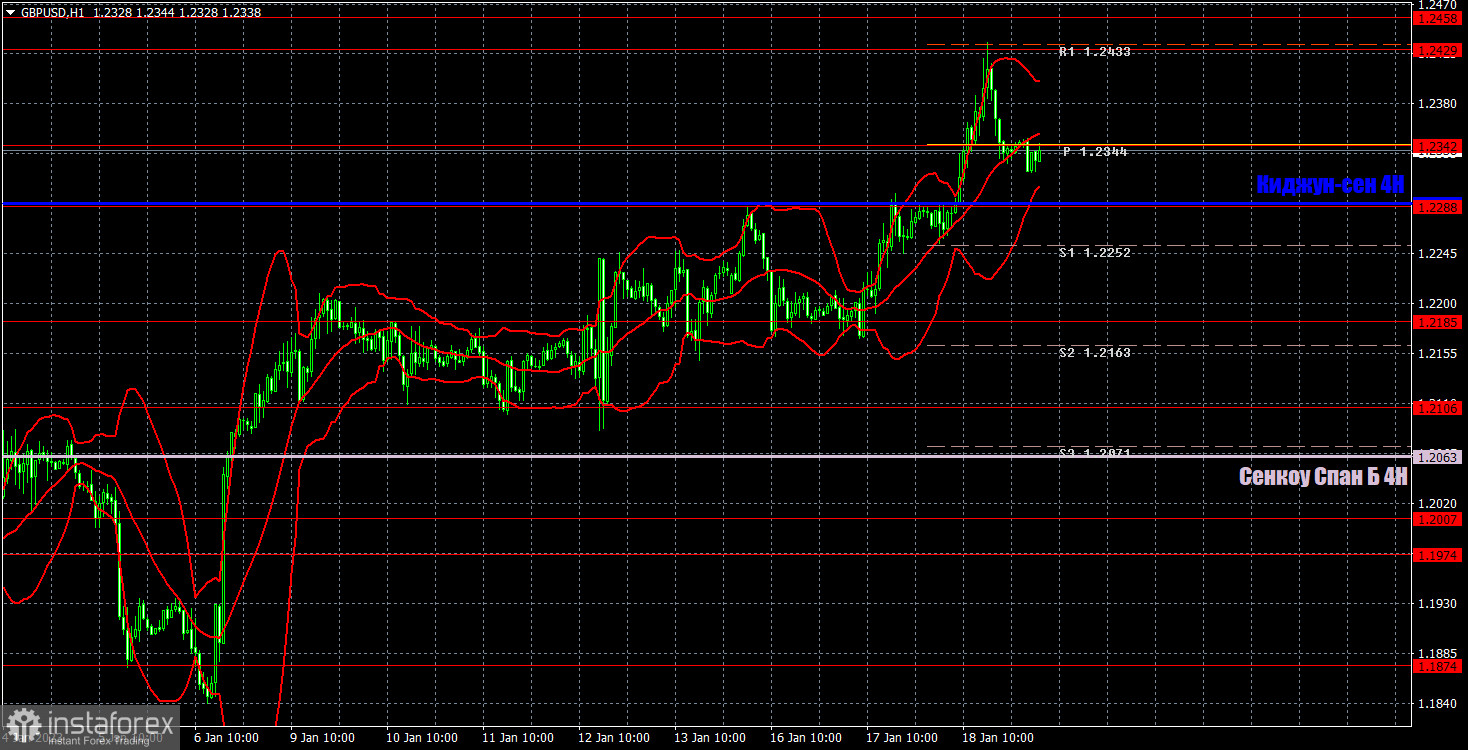
Task: Click the 1.2288 price tag on axis
Action: (1437, 206)
